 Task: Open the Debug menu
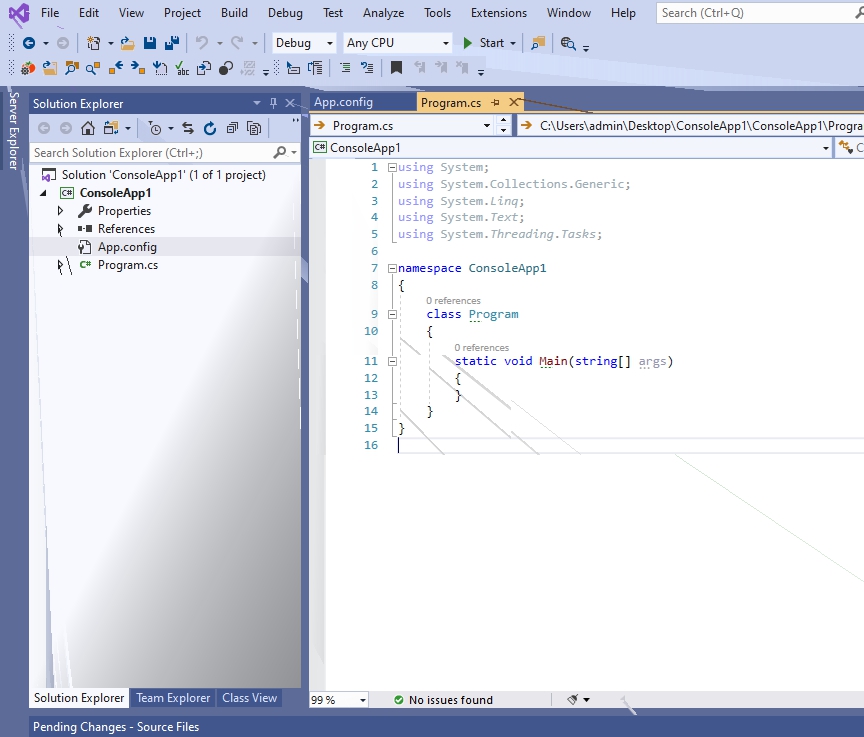(285, 13)
